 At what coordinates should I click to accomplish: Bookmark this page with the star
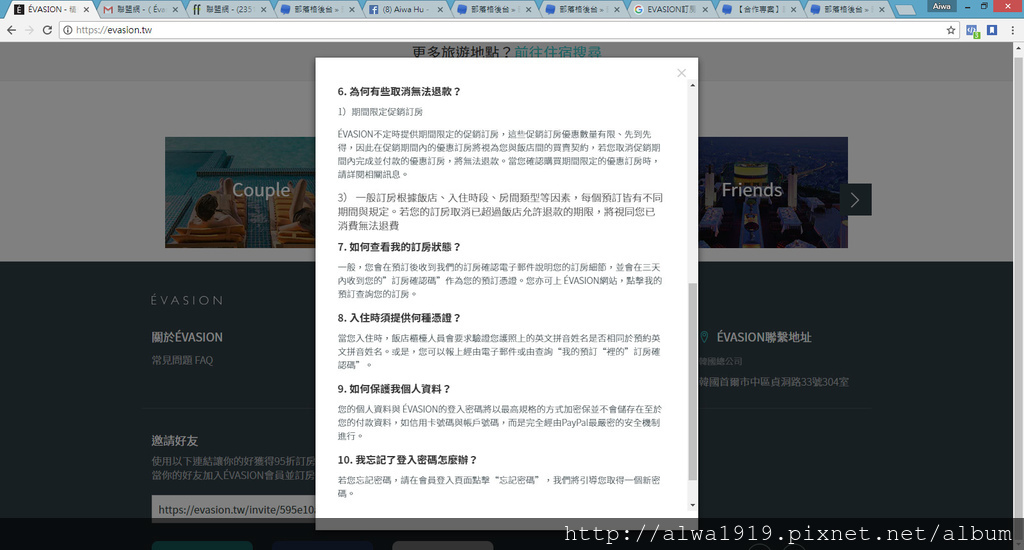point(951,30)
